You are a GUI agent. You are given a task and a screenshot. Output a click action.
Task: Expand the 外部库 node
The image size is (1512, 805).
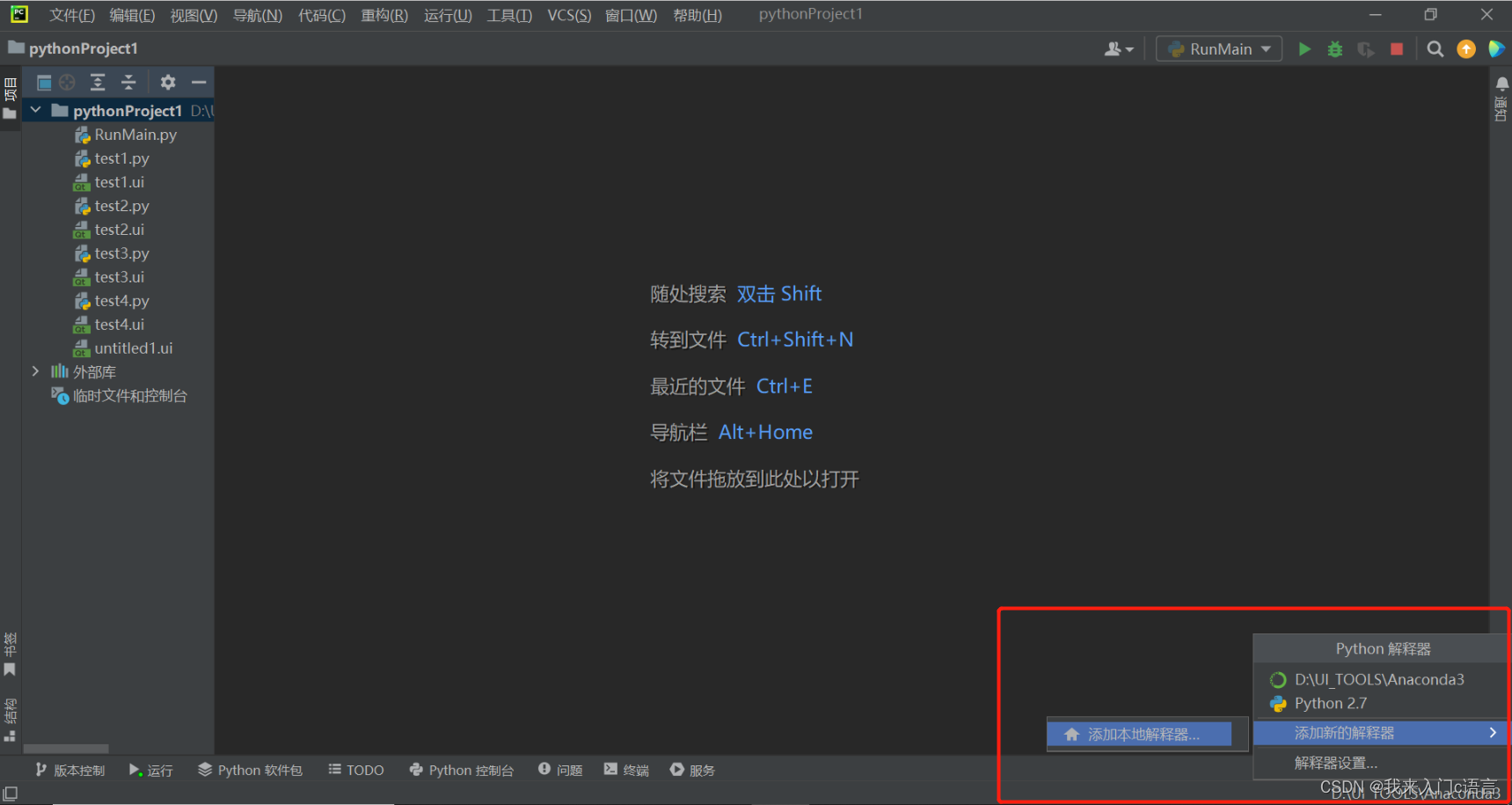coord(35,371)
